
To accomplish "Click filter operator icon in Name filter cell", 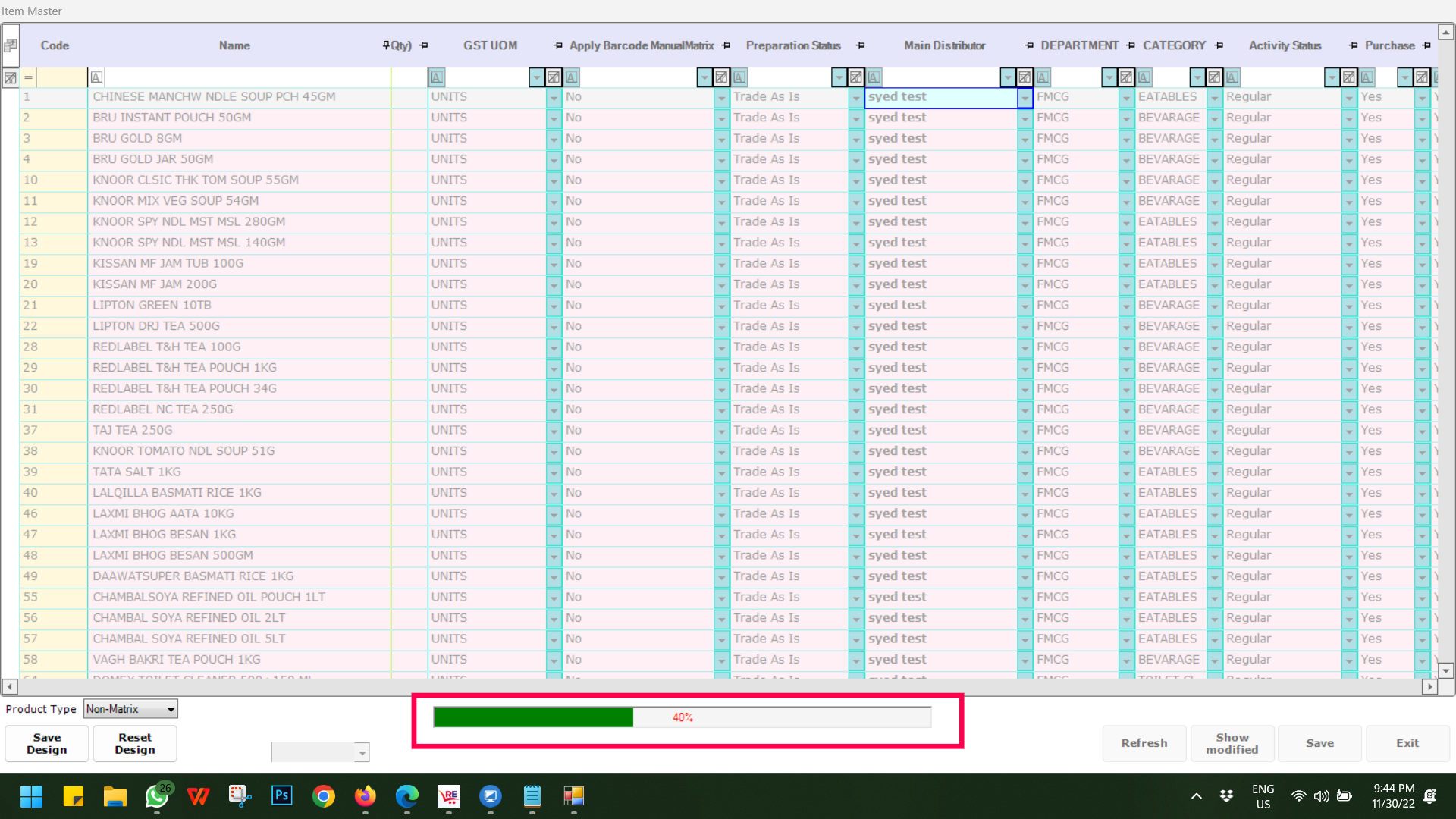I will coord(96,77).
